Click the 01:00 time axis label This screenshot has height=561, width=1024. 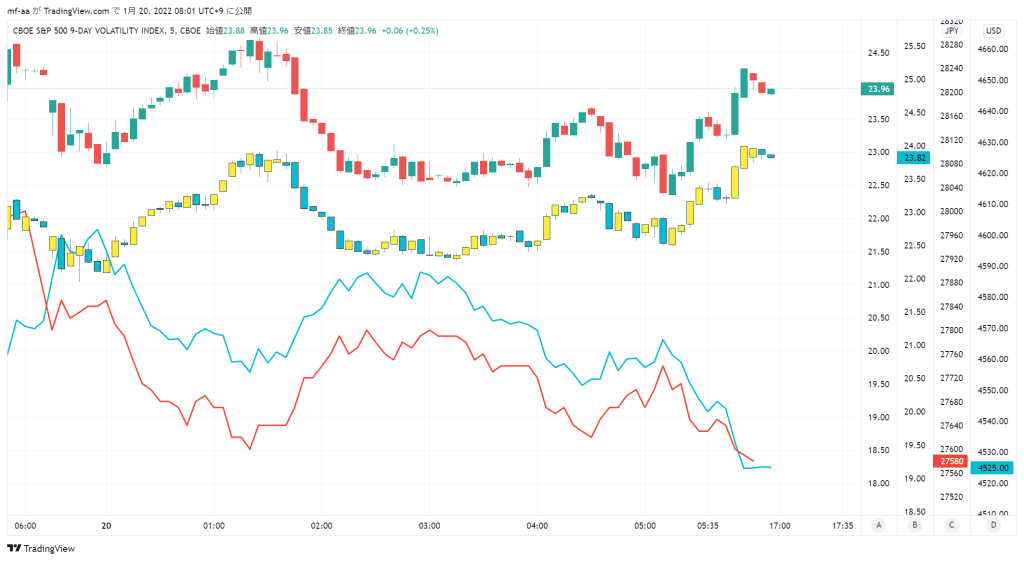coord(214,526)
